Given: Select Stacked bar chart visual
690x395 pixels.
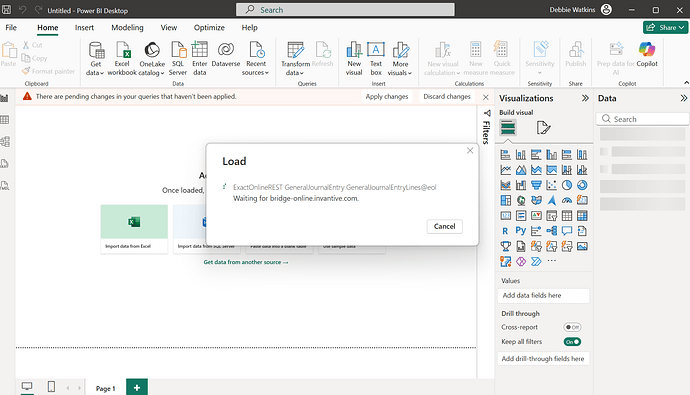Looking at the screenshot, I should point(506,154).
